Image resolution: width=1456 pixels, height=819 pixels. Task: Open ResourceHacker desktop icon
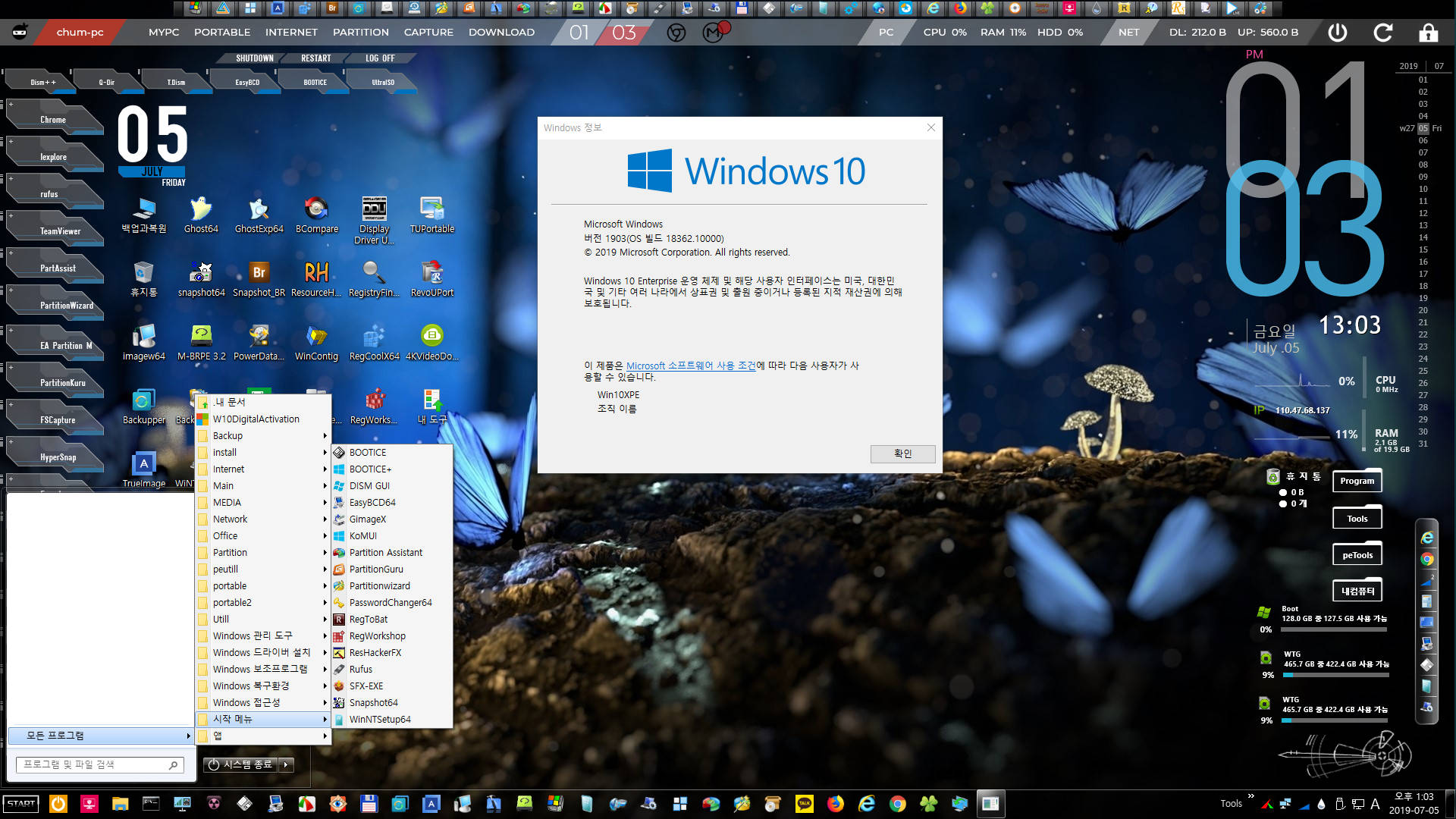point(316,279)
